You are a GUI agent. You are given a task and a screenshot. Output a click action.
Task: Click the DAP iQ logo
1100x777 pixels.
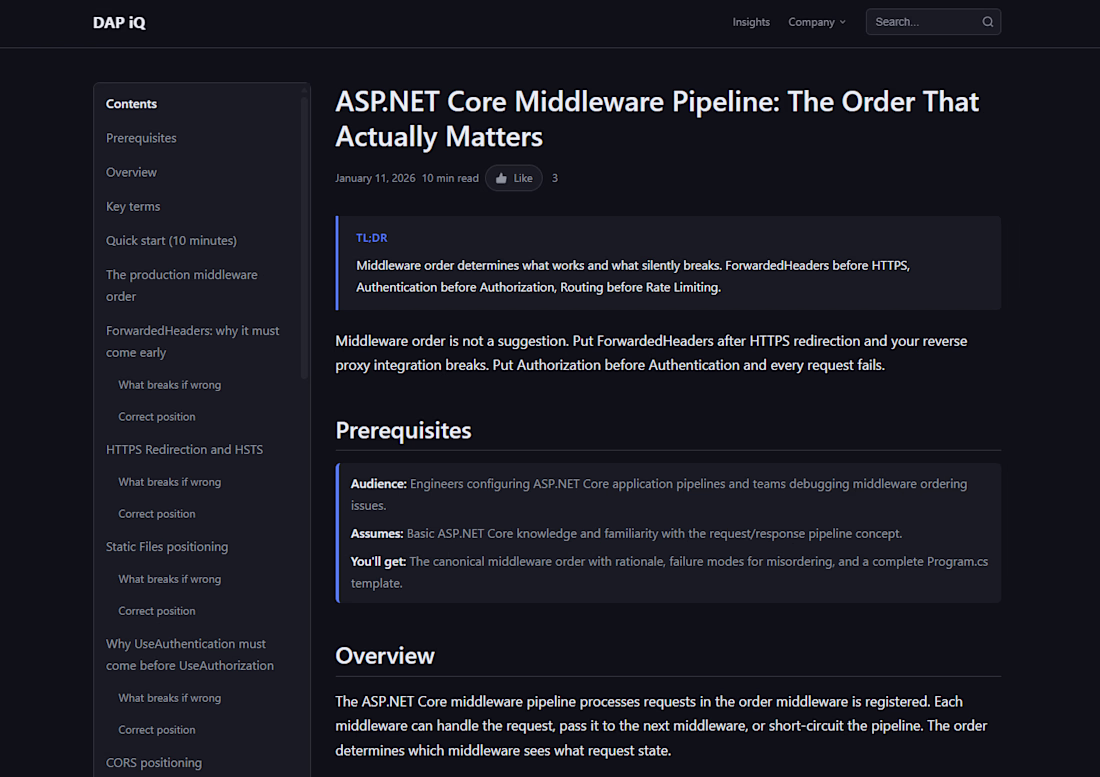[119, 22]
